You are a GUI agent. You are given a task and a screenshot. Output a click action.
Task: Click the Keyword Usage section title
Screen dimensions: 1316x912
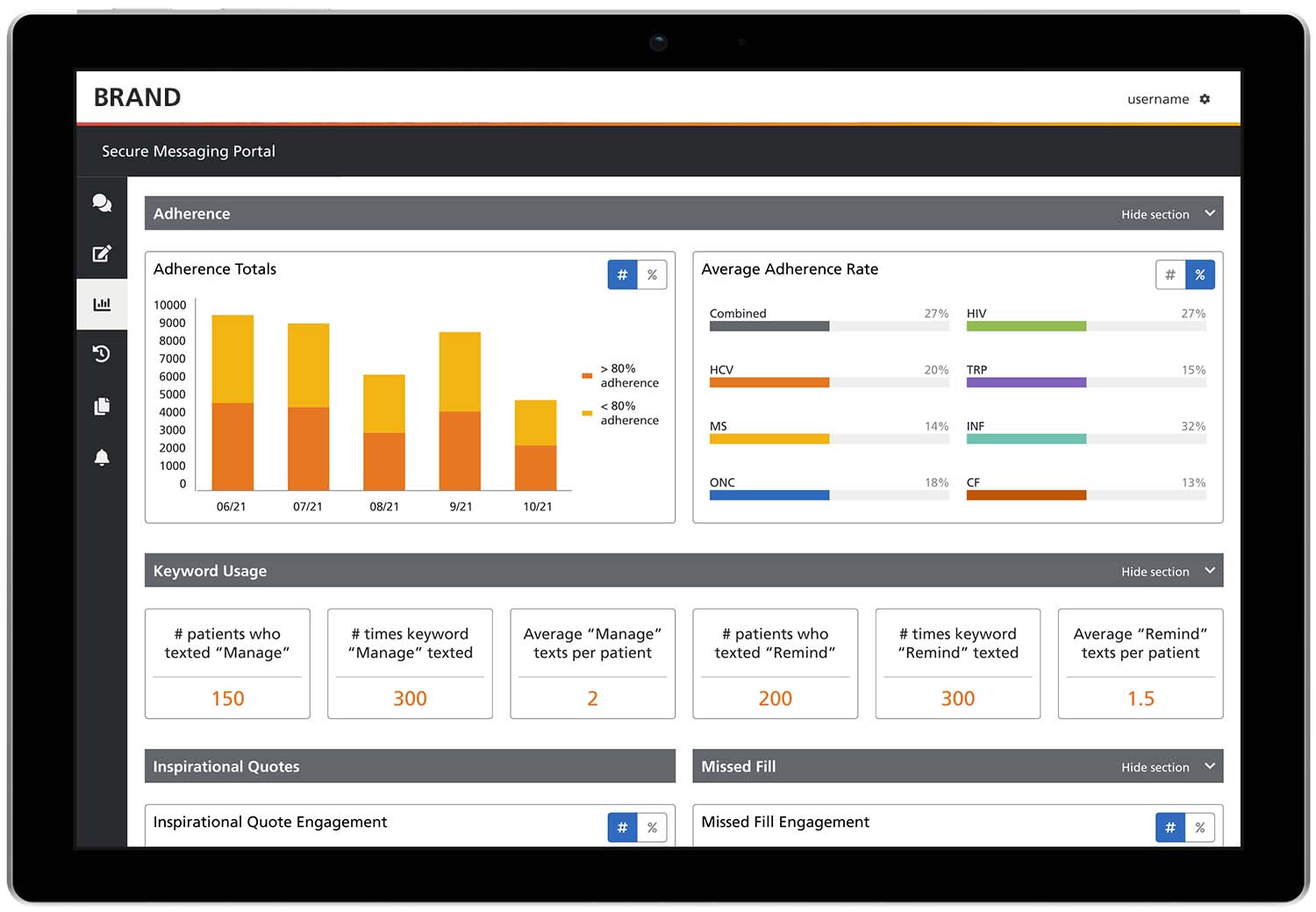pyautogui.click(x=210, y=571)
